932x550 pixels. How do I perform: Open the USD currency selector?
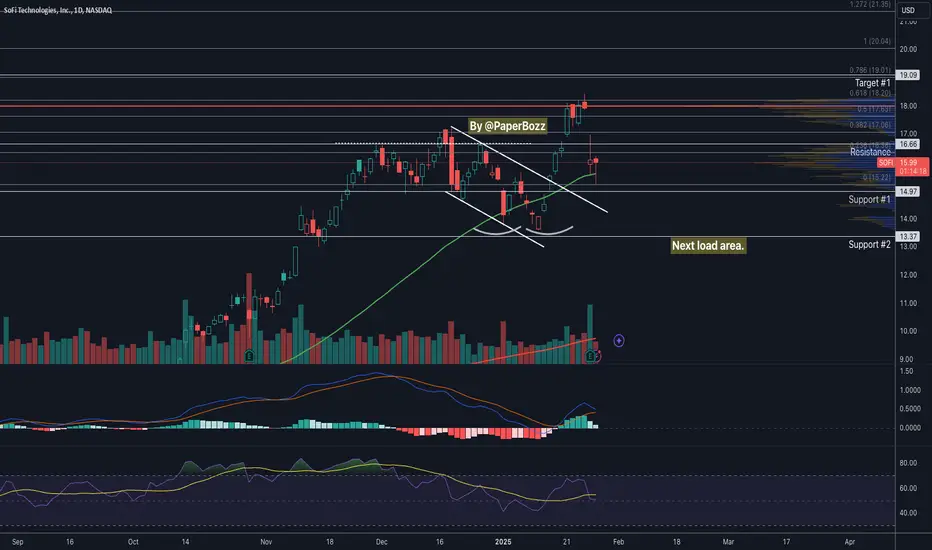pyautogui.click(x=908, y=10)
